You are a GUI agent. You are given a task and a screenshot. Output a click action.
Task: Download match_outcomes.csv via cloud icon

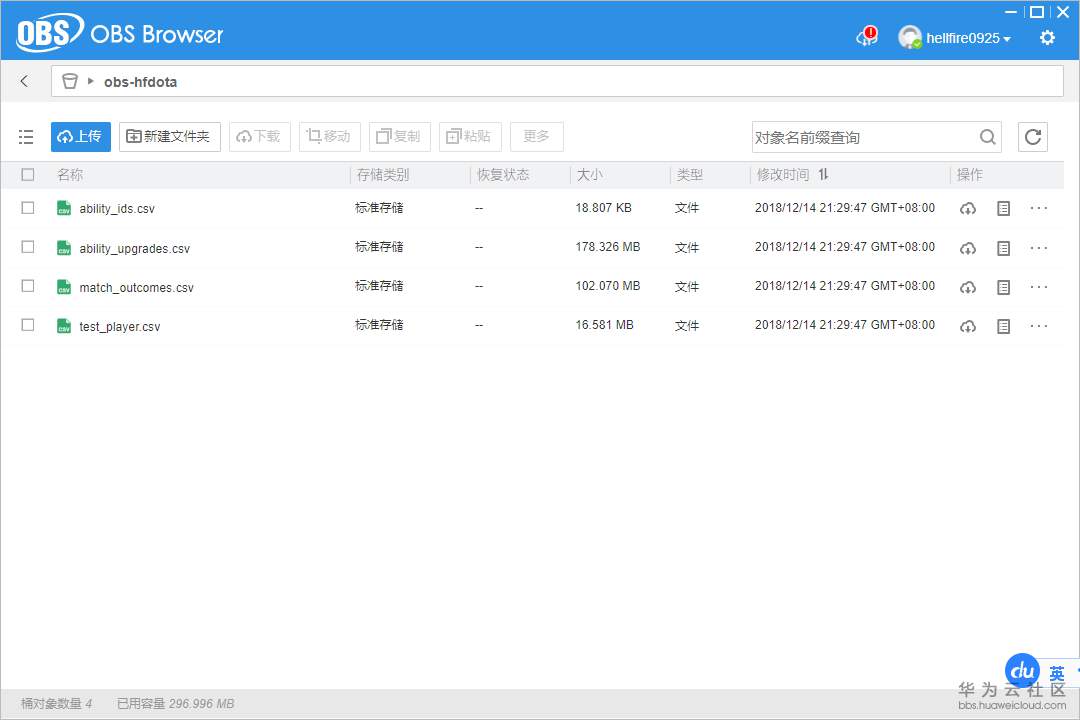[968, 287]
